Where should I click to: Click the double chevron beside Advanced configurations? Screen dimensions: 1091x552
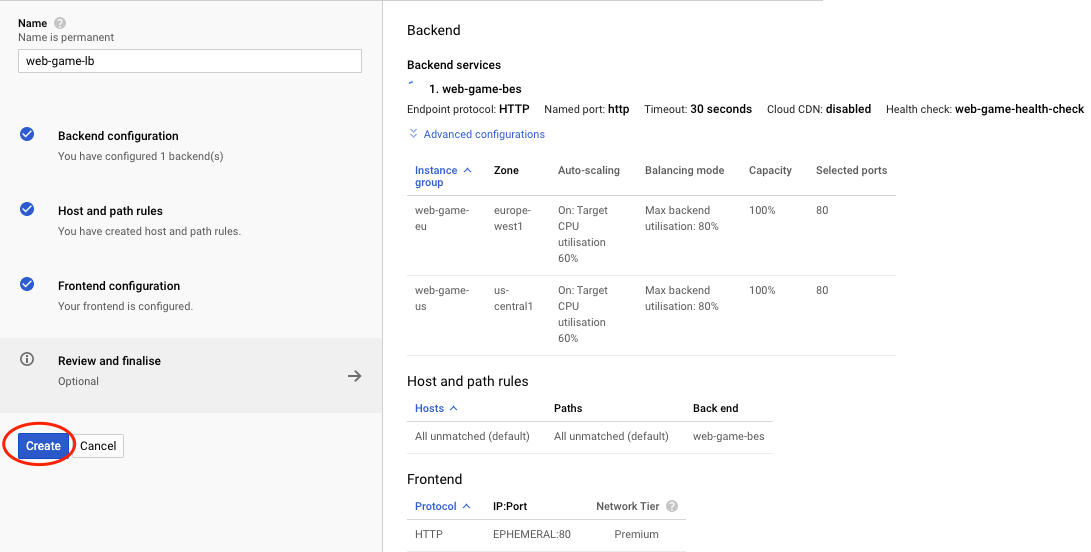[x=413, y=134]
